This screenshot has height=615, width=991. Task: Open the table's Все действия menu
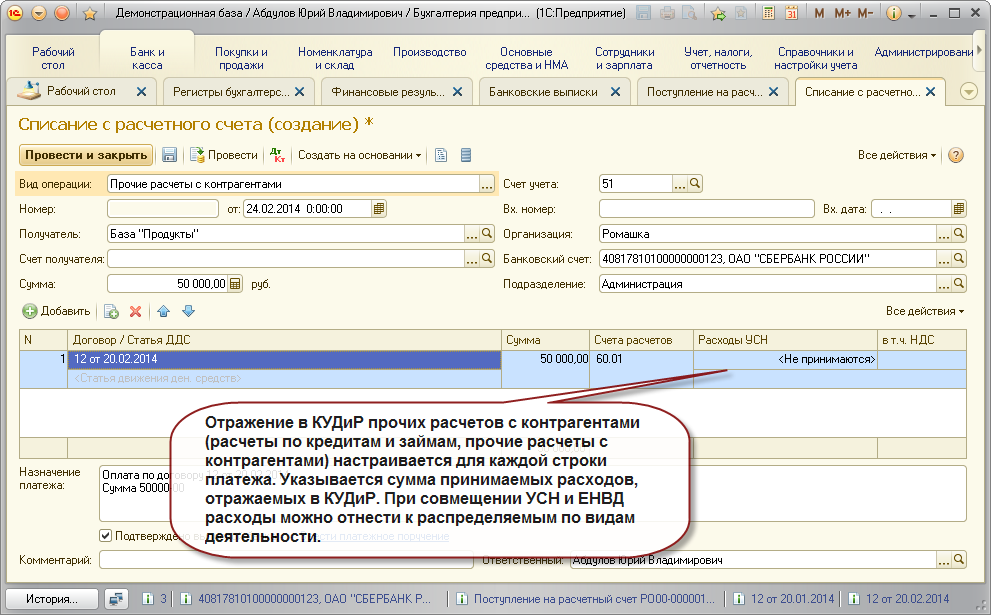tap(925, 311)
